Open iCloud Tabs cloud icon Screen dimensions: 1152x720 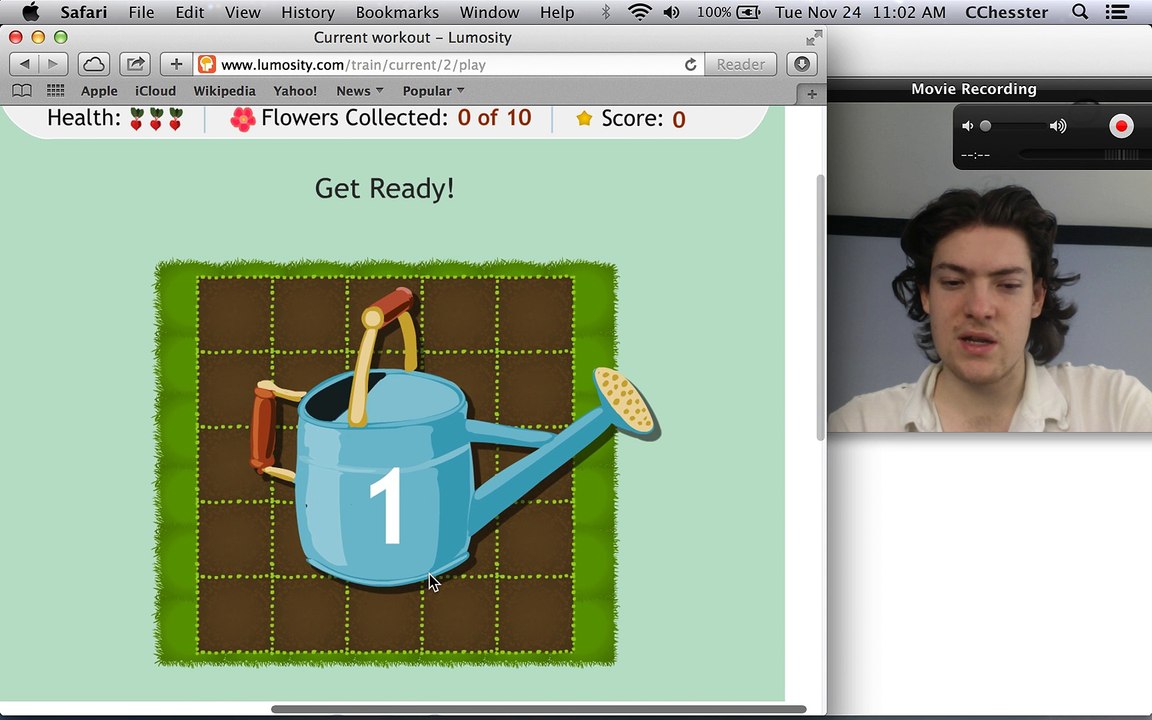point(94,64)
